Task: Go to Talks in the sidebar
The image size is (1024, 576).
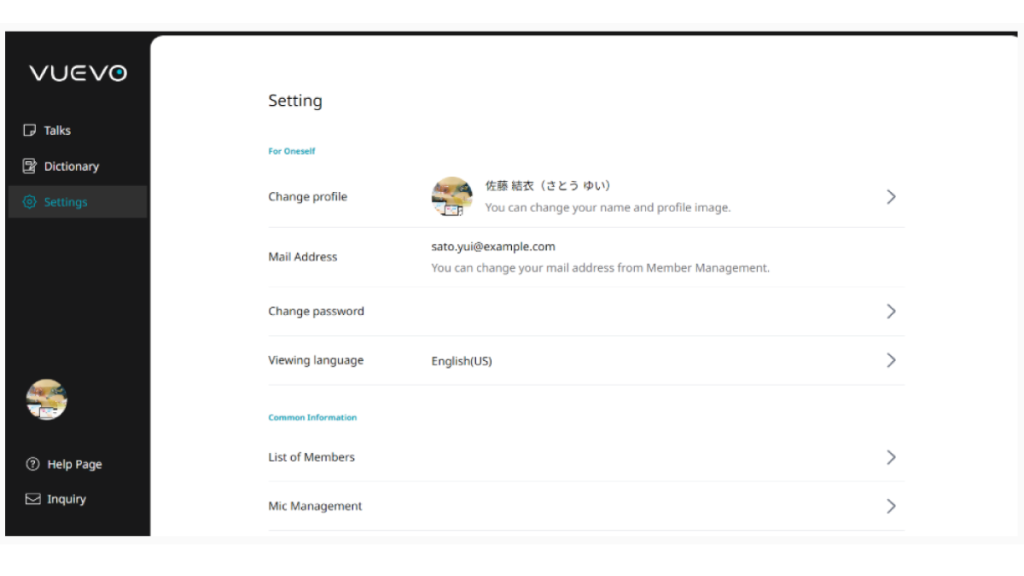Action: [57, 131]
